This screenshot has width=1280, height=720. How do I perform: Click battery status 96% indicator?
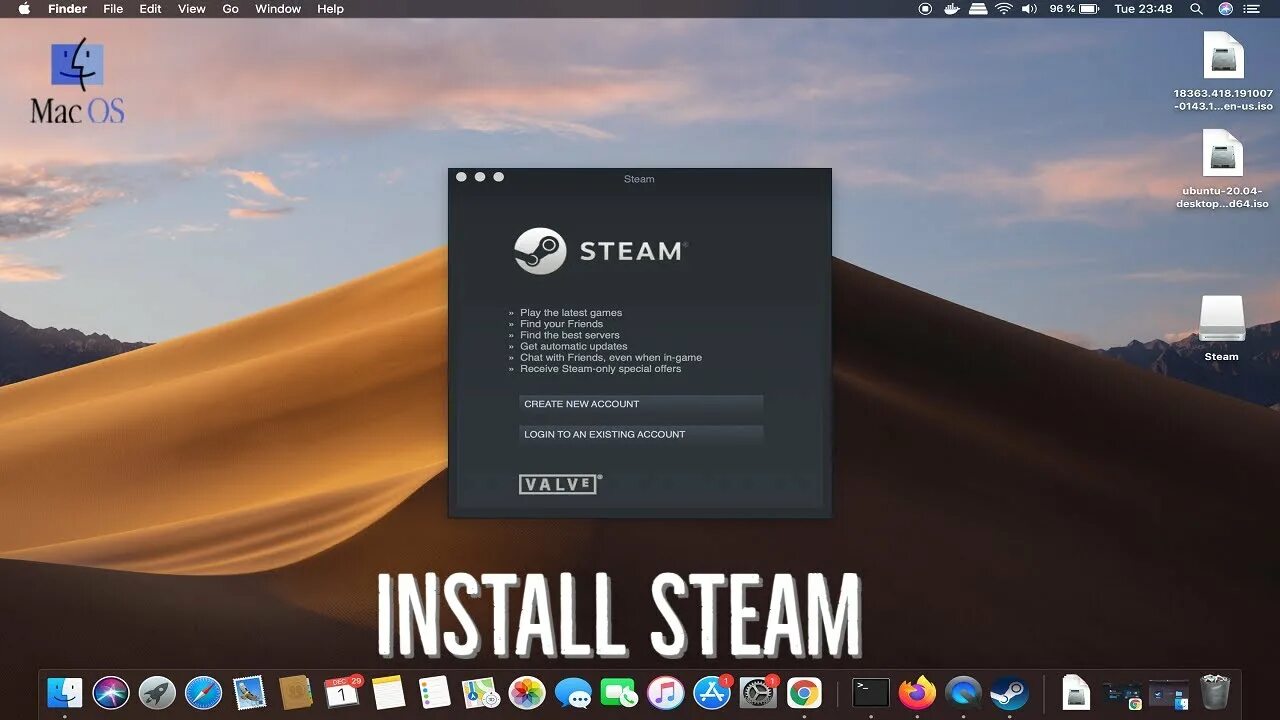point(1075,9)
